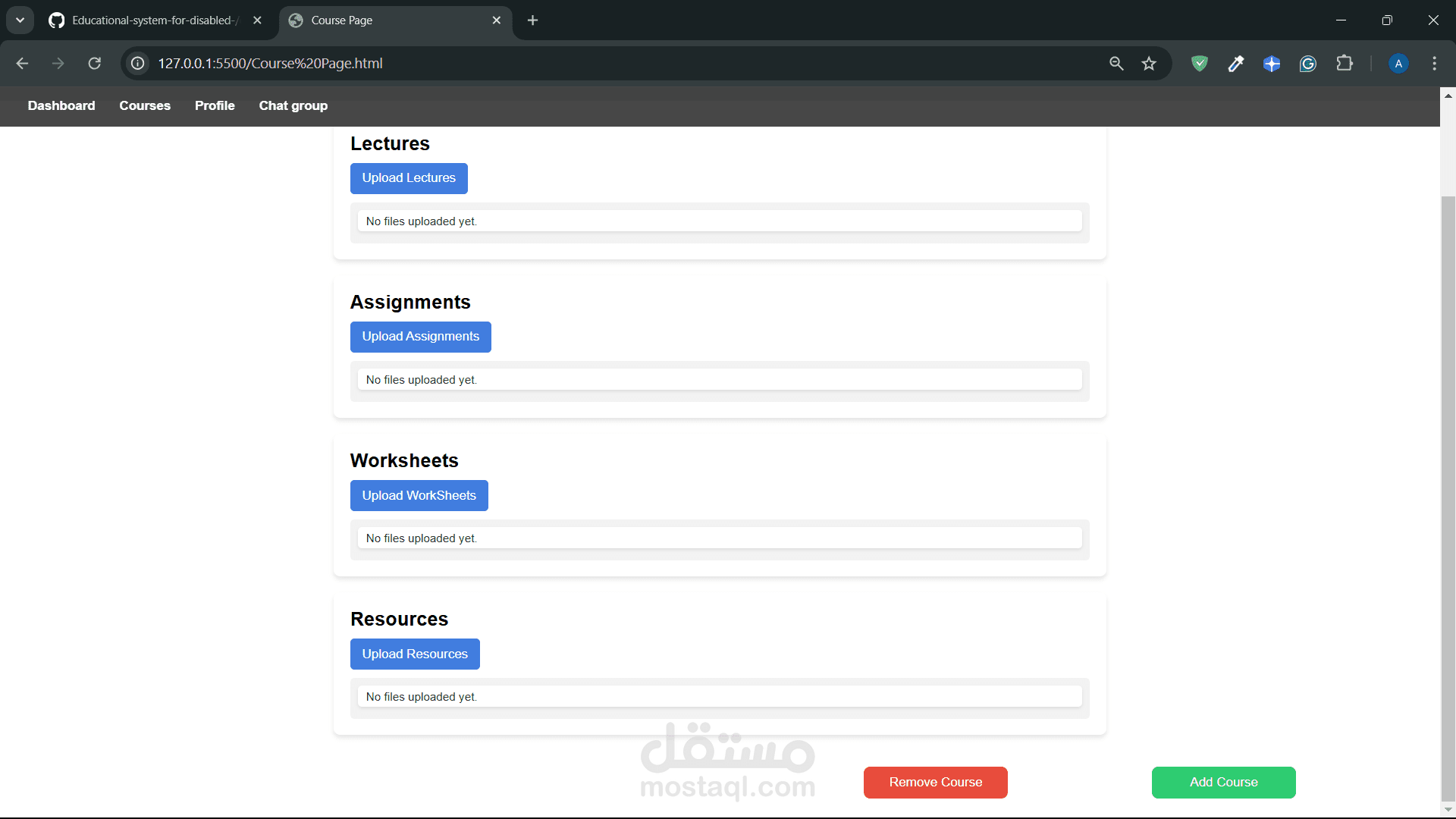Click the Upload Lectures button
Screen dimensions: 1456x819
(x=409, y=178)
